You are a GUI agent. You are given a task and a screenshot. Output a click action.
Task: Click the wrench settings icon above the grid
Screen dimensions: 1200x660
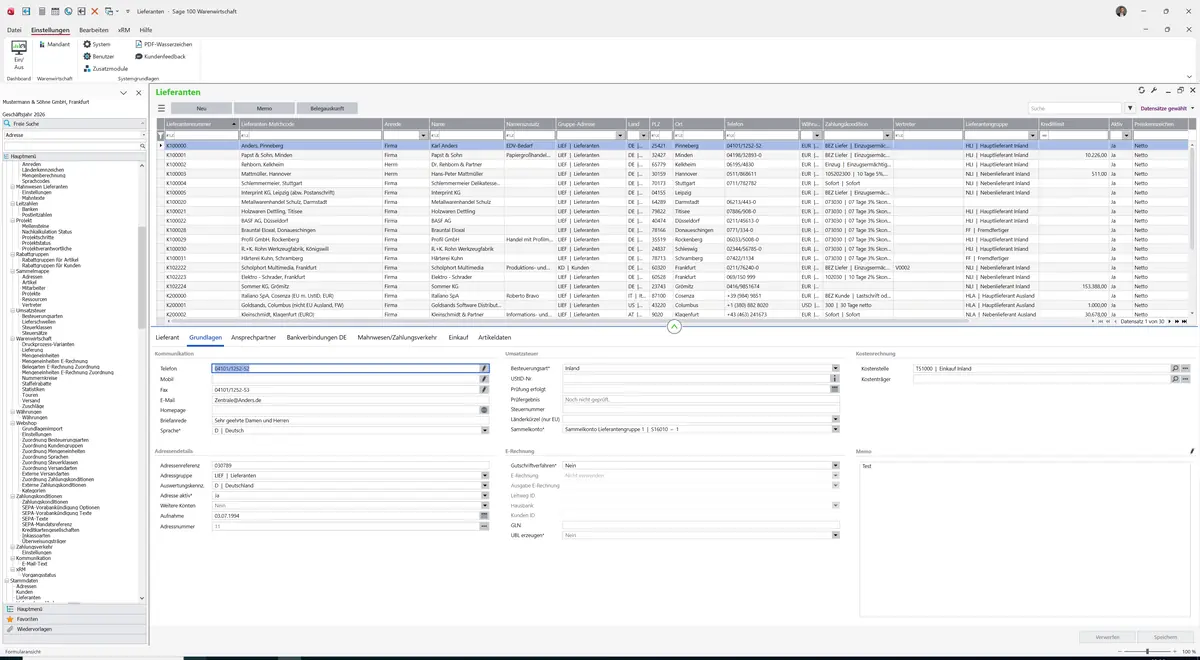1153,91
